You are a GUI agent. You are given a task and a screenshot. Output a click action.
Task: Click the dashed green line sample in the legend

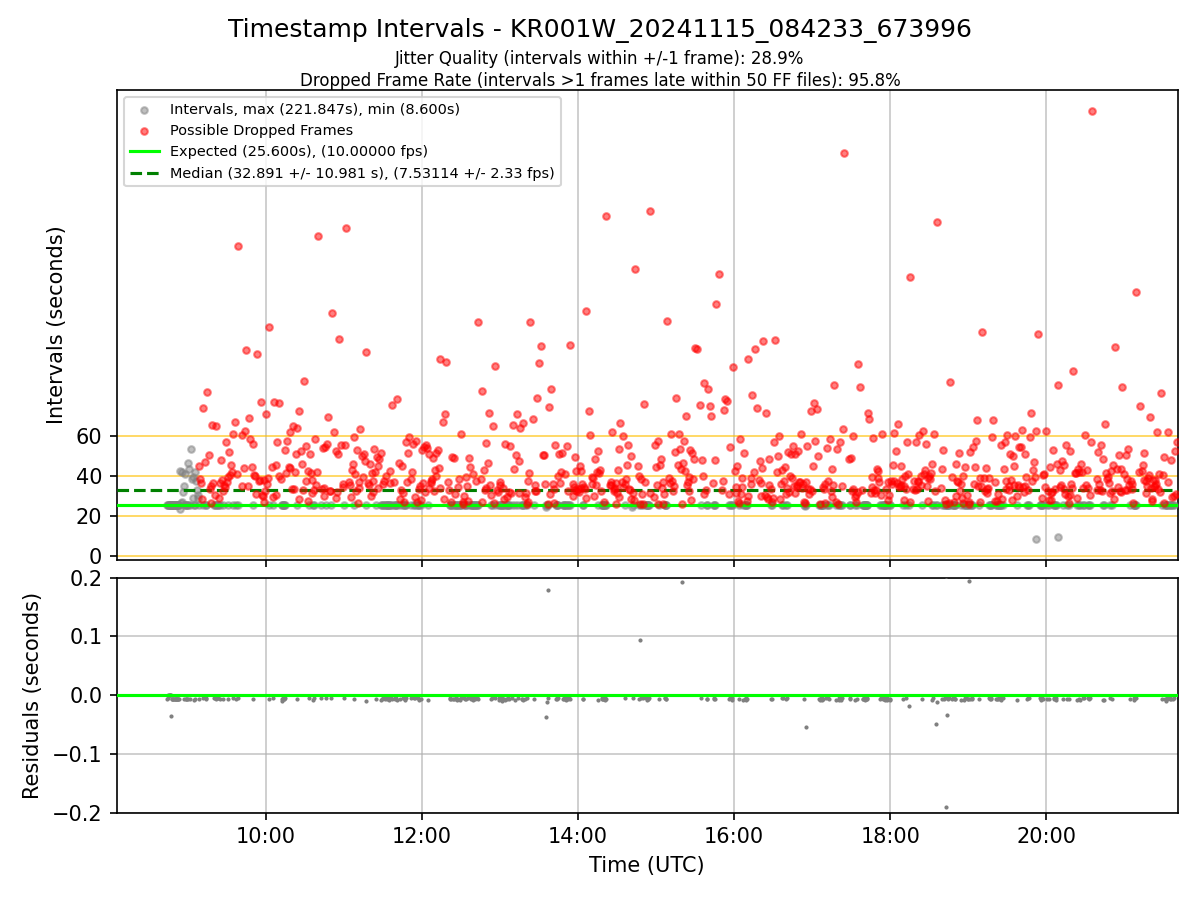point(145,173)
